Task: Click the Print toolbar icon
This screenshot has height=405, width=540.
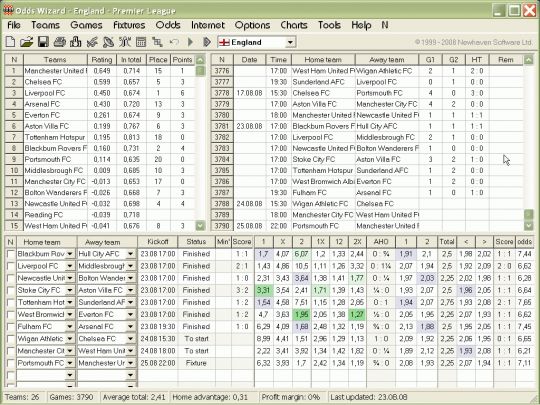Action: [60, 42]
